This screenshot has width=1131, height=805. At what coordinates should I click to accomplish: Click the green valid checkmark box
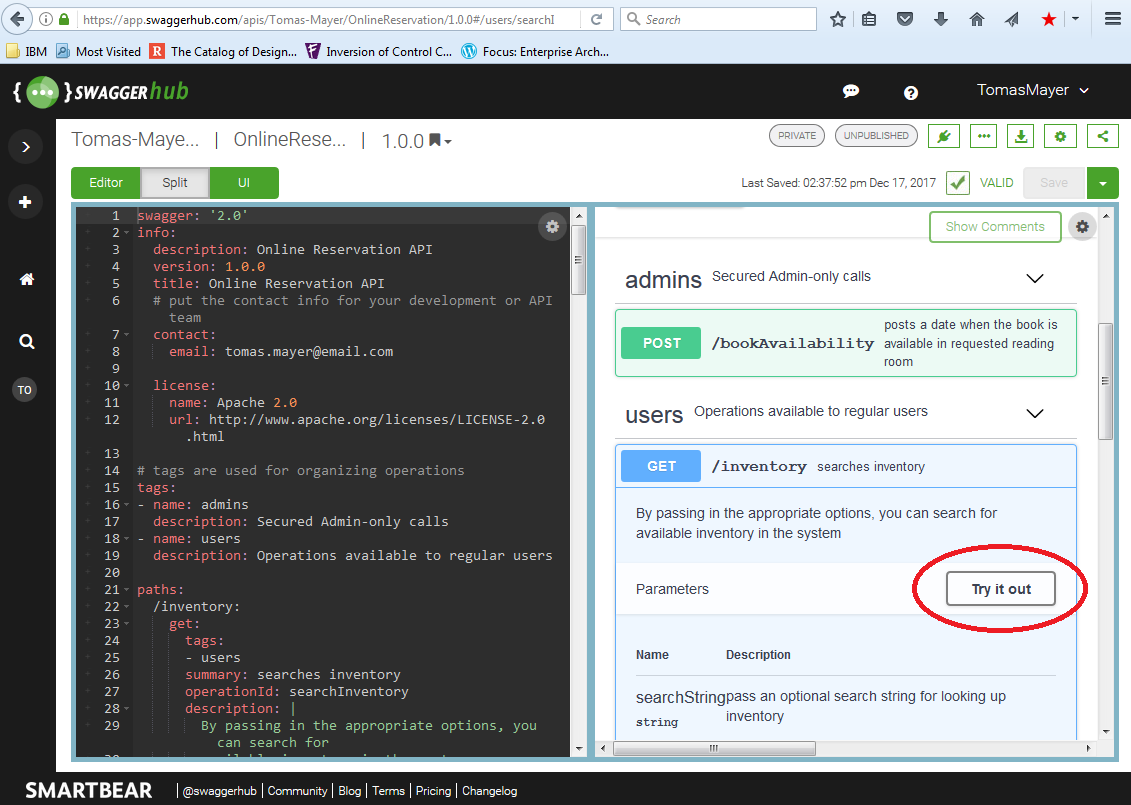957,183
